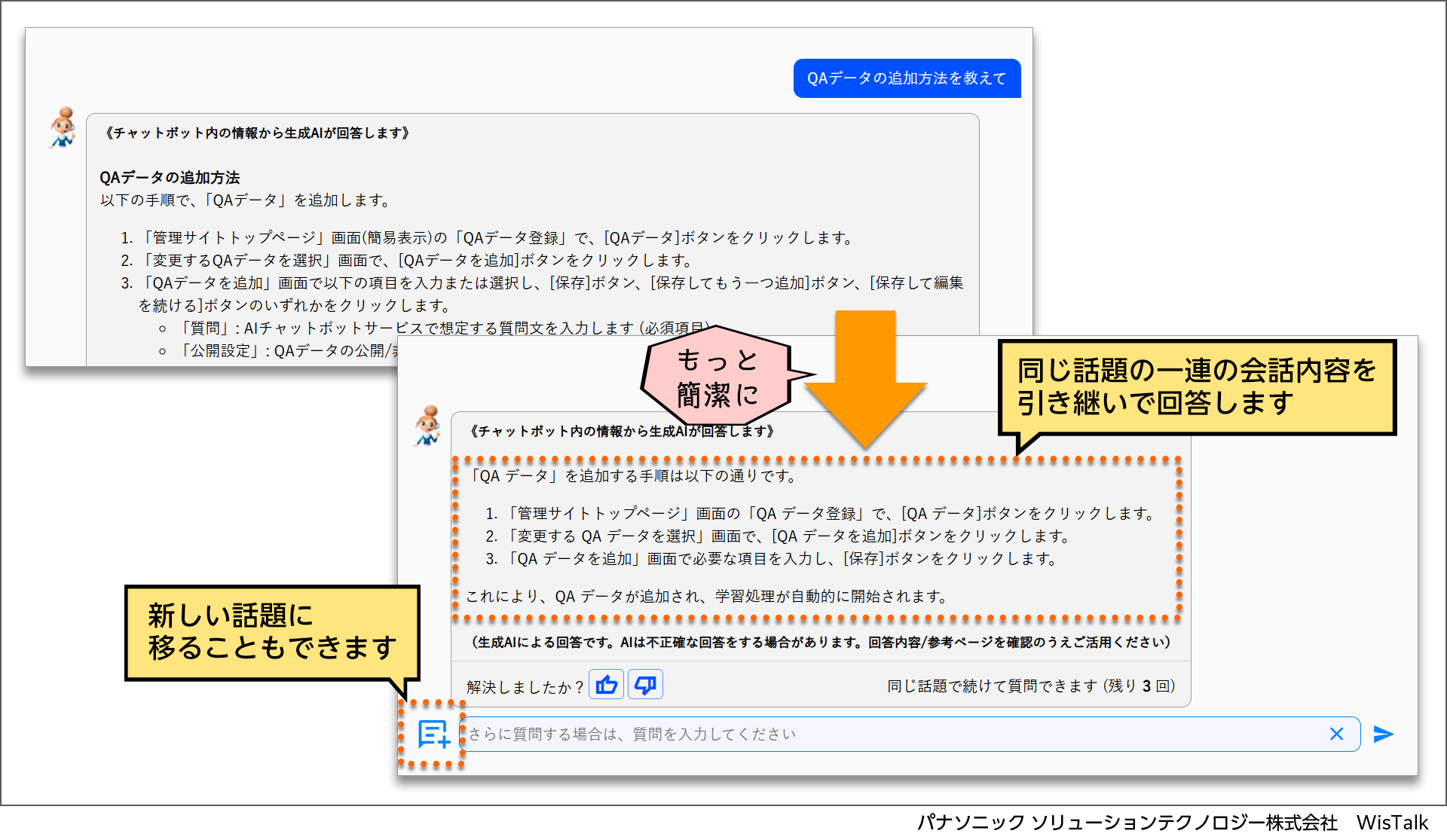Viewport: 1447px width, 840px height.
Task: Click the WisTalk footer text
Action: click(x=1391, y=822)
